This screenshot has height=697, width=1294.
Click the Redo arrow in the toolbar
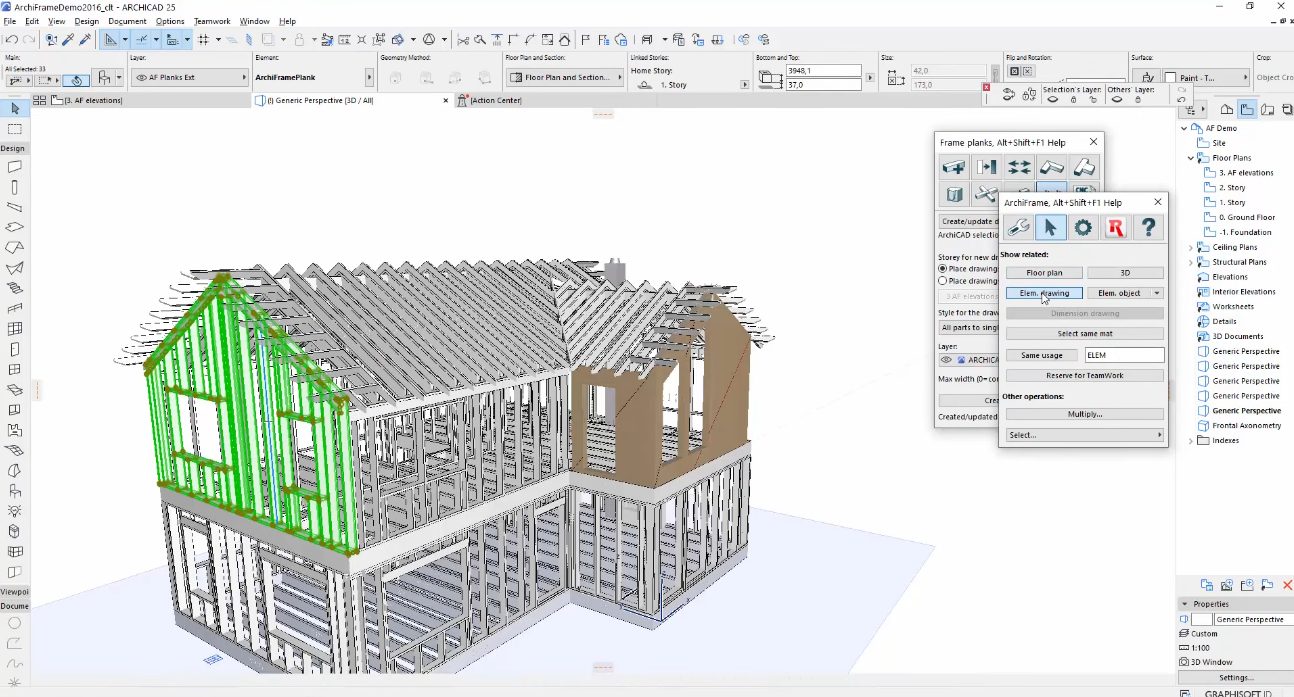tap(29, 40)
